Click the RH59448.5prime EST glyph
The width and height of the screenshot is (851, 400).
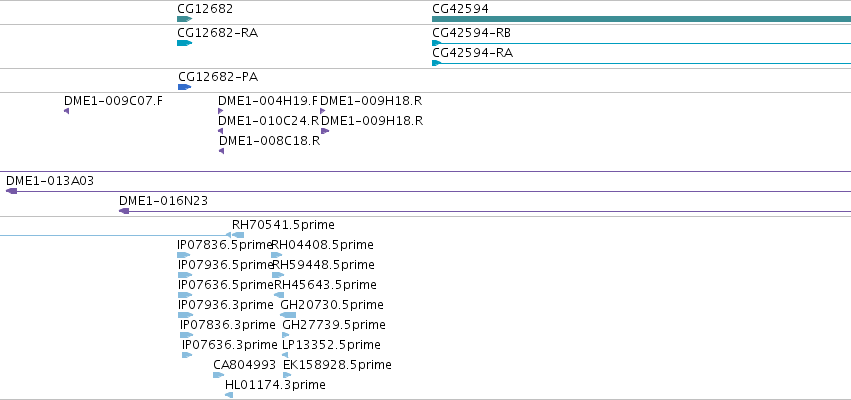(x=278, y=275)
